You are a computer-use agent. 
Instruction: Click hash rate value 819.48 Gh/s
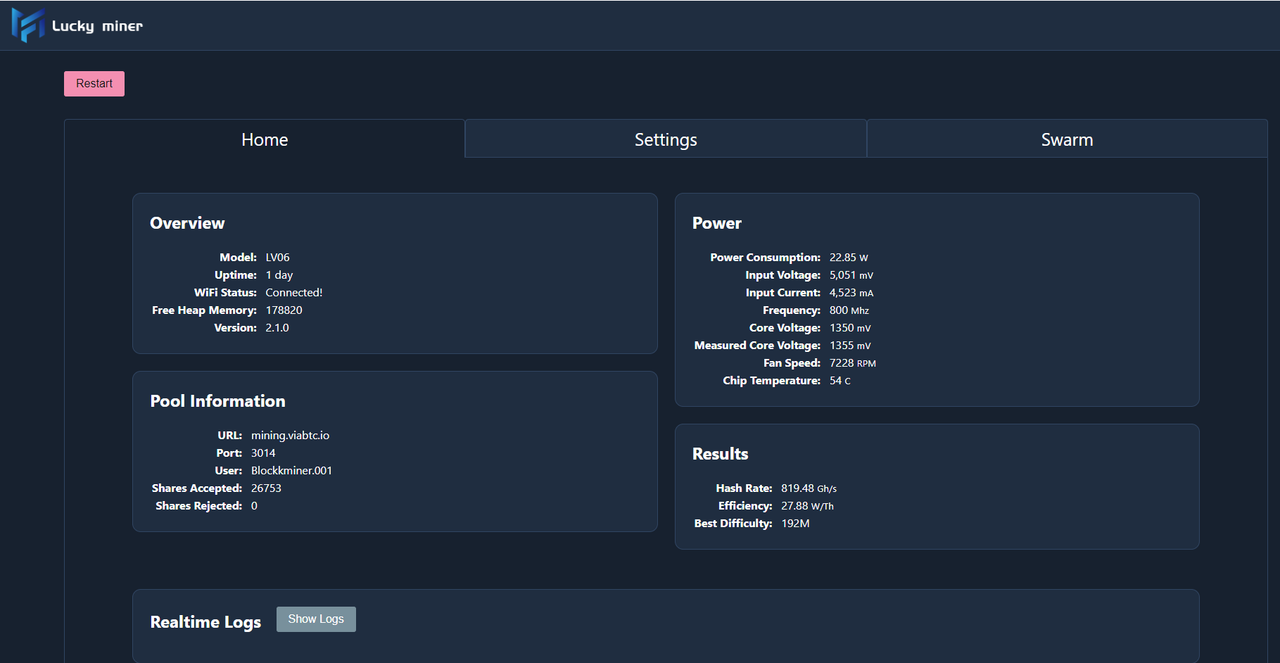click(809, 489)
